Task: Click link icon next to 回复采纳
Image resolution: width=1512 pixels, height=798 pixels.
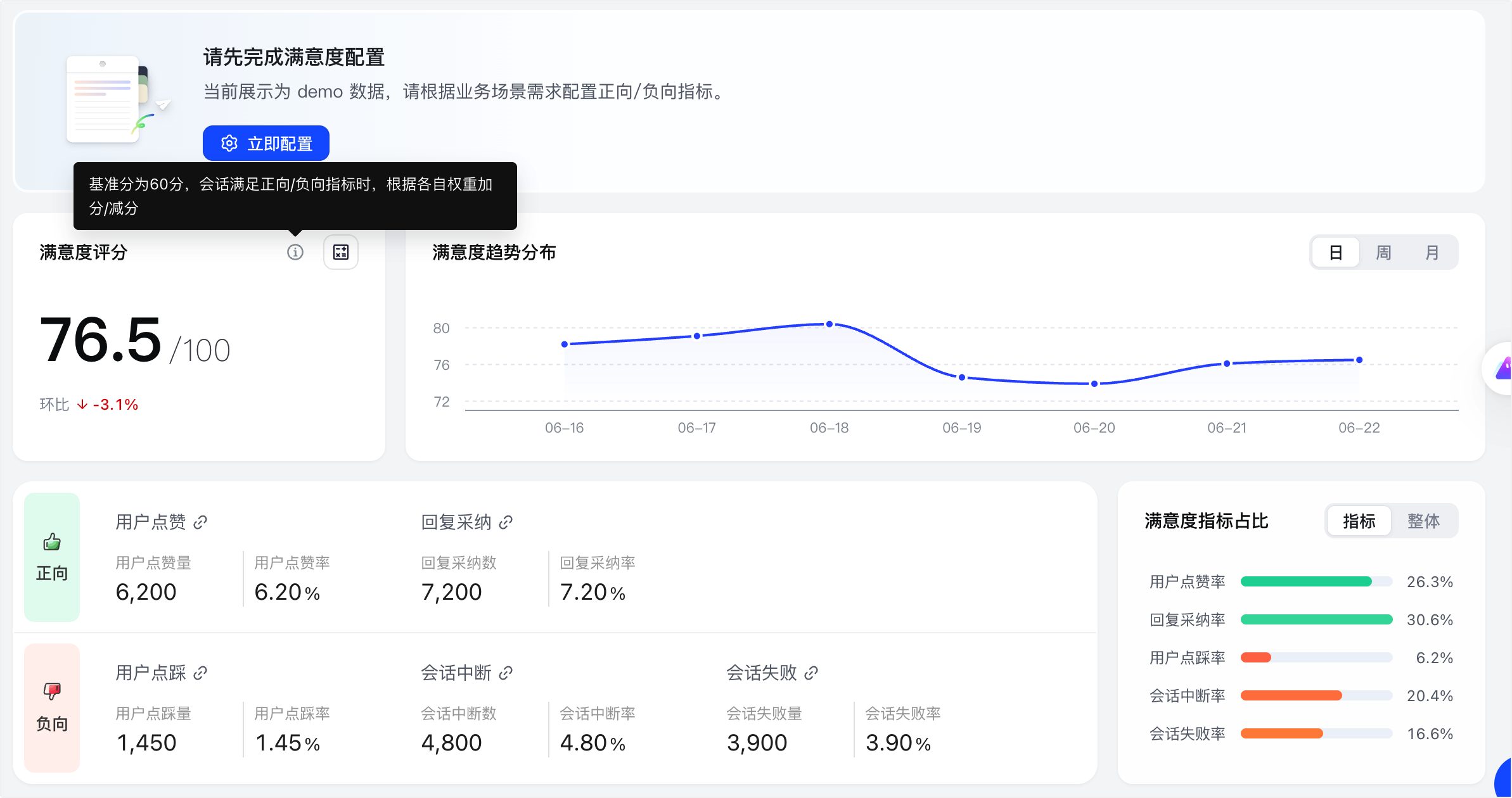Action: pyautogui.click(x=506, y=522)
